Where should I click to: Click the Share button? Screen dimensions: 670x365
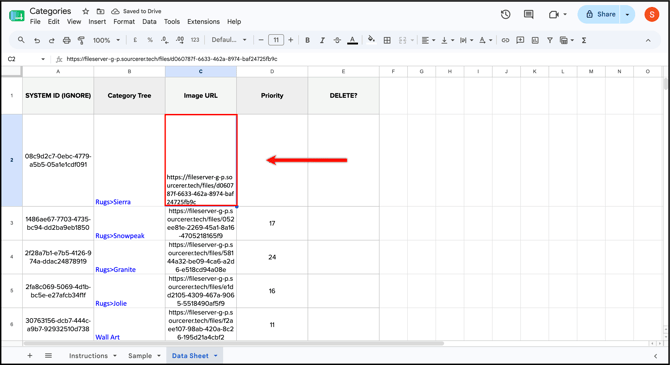pyautogui.click(x=600, y=15)
